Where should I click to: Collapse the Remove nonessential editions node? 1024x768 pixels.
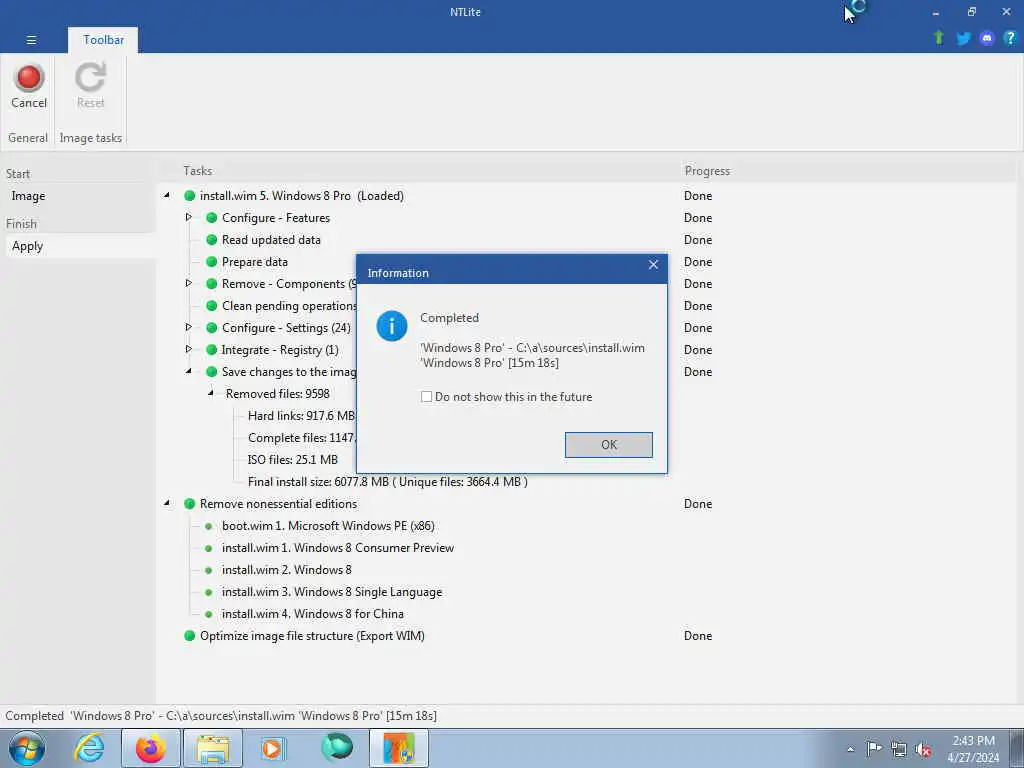point(167,504)
